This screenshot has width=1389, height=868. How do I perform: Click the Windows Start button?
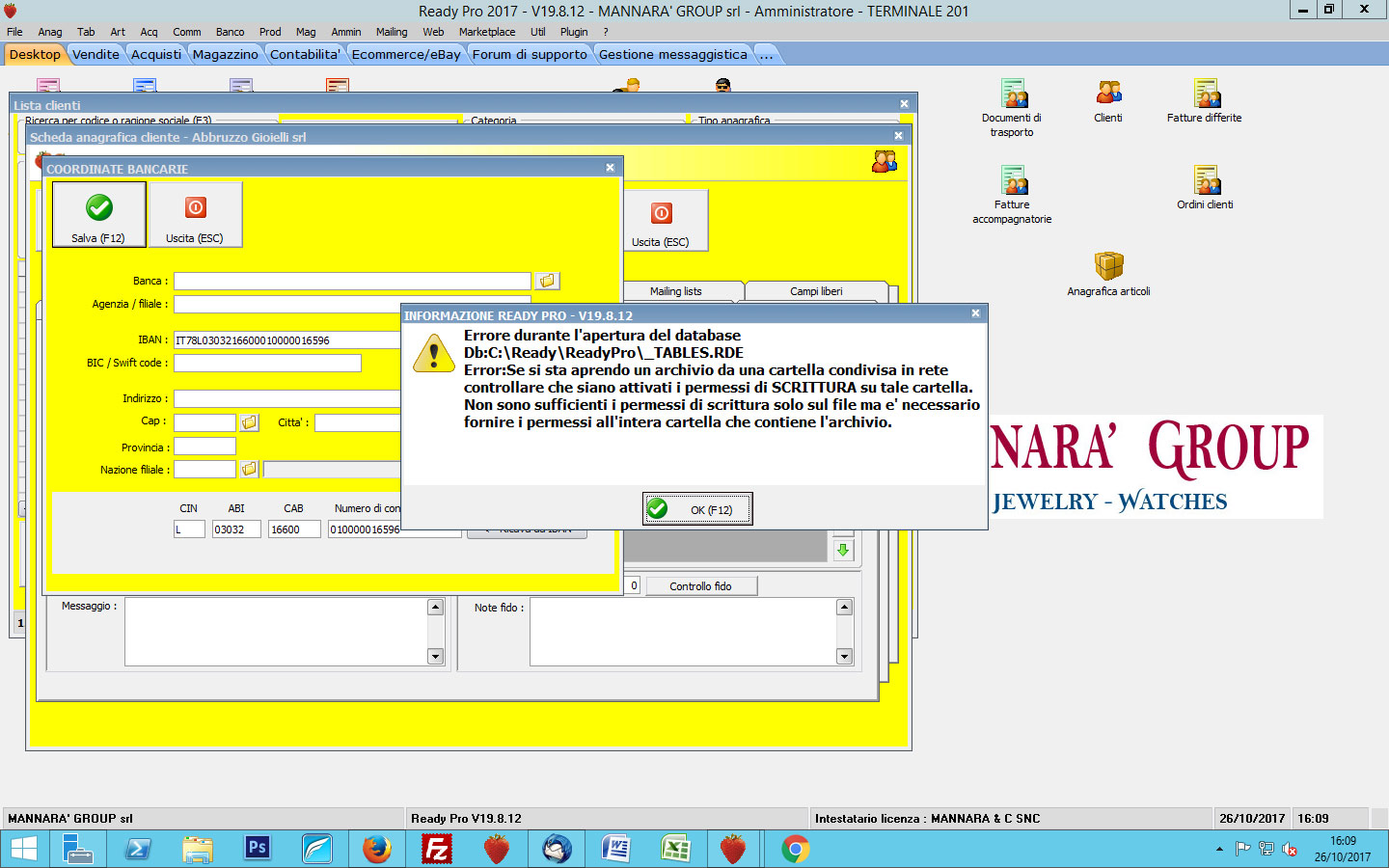click(x=23, y=849)
